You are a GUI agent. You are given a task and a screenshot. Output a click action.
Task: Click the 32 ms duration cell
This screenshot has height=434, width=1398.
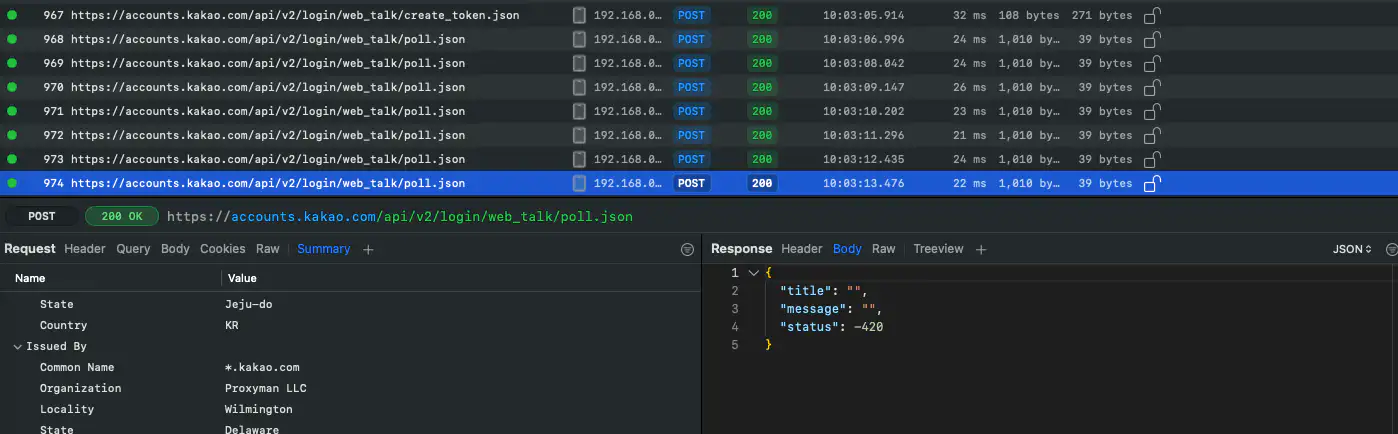click(969, 15)
